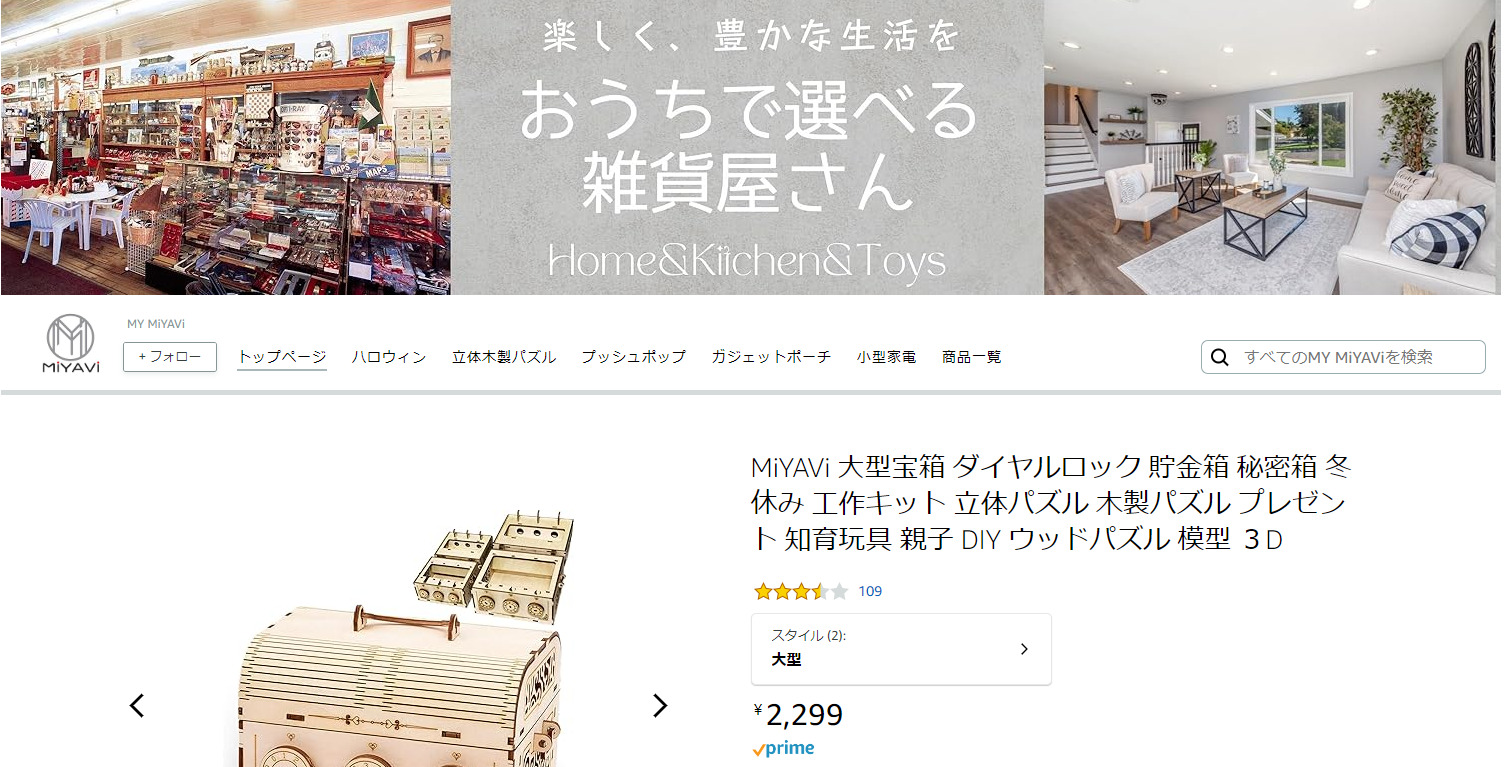Follow the MY MiYAVi store

pos(170,357)
